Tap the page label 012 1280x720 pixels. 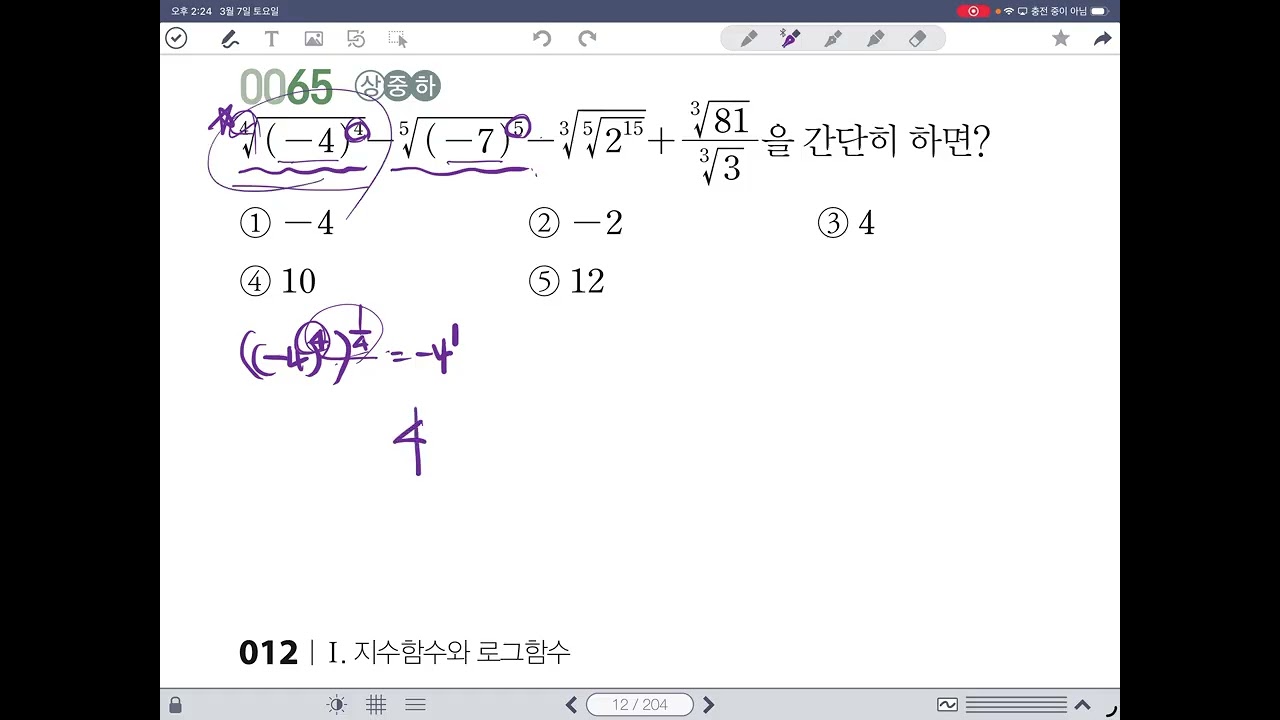268,653
